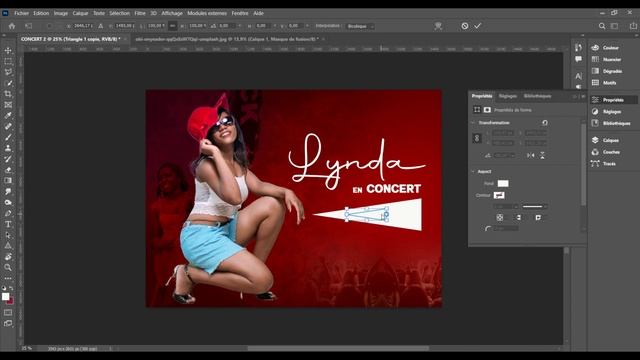Switch to the Réglages tab

point(508,96)
